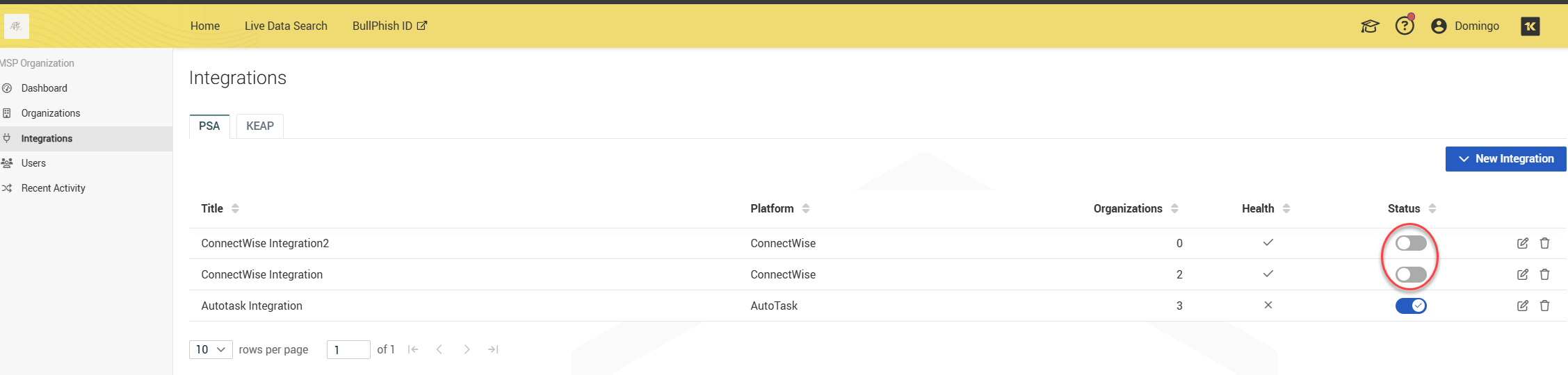Edit the ConnectWise Integration2 row

click(1522, 243)
